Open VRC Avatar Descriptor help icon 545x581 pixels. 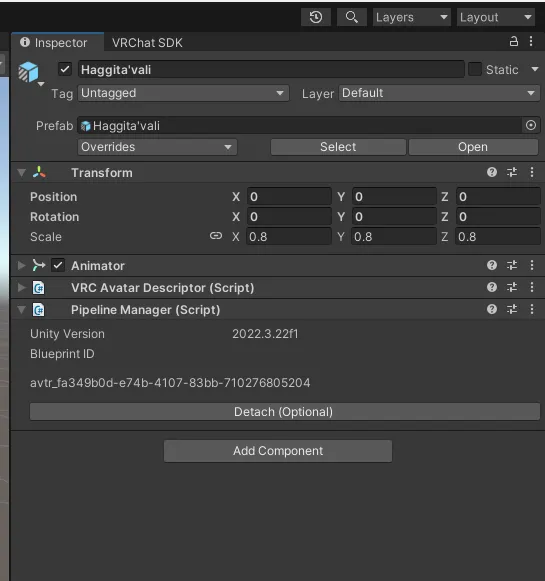pos(492,287)
